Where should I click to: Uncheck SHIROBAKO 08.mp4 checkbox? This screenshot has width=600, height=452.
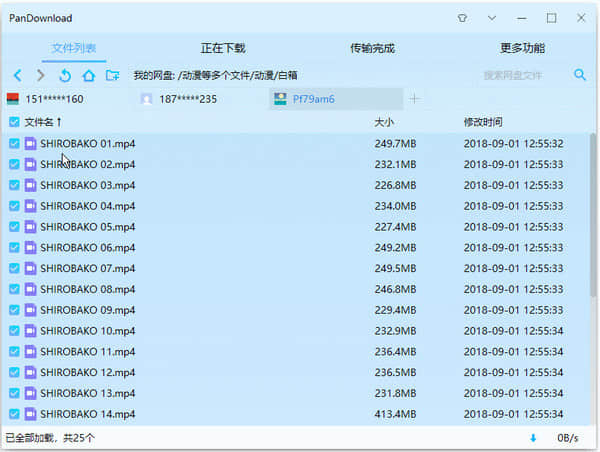[14, 289]
